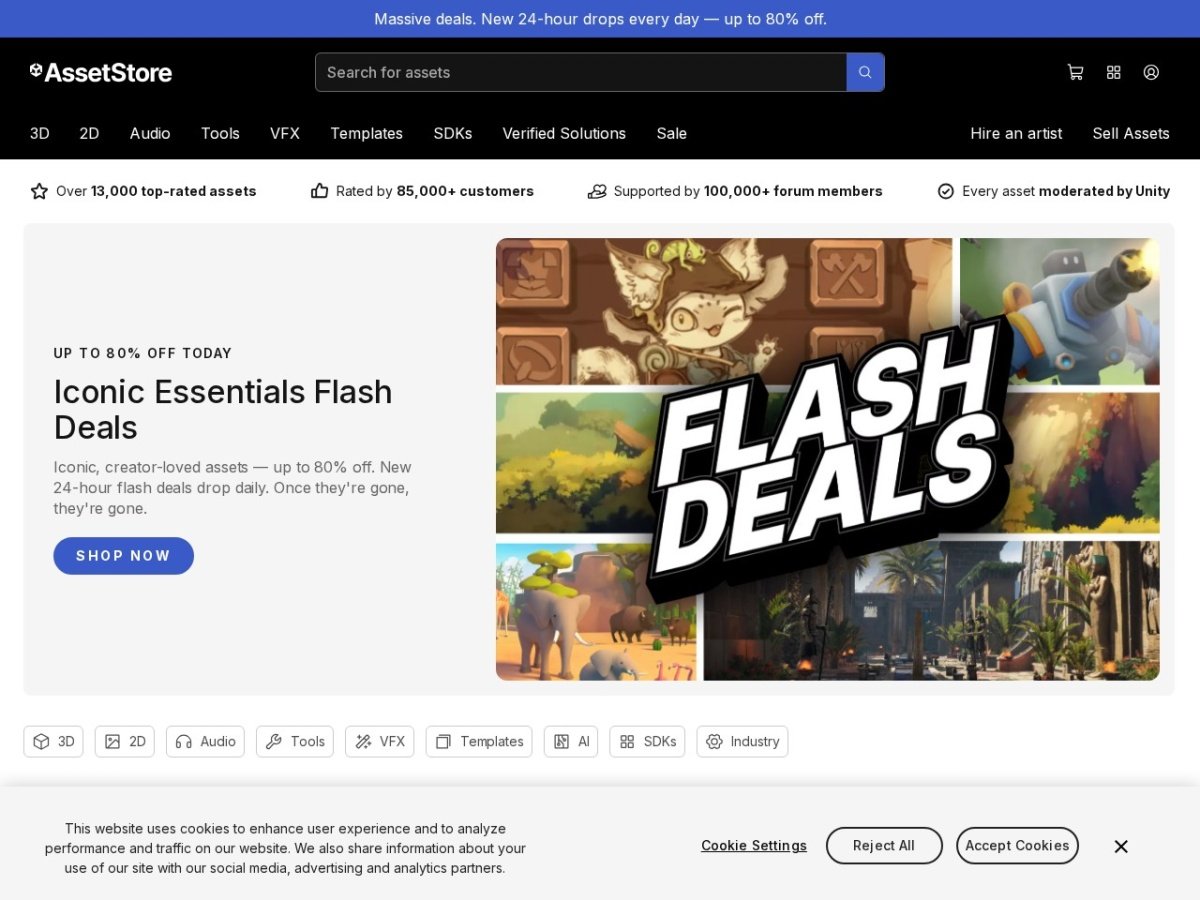Open the Sale navigation item
1200x900 pixels.
672,133
